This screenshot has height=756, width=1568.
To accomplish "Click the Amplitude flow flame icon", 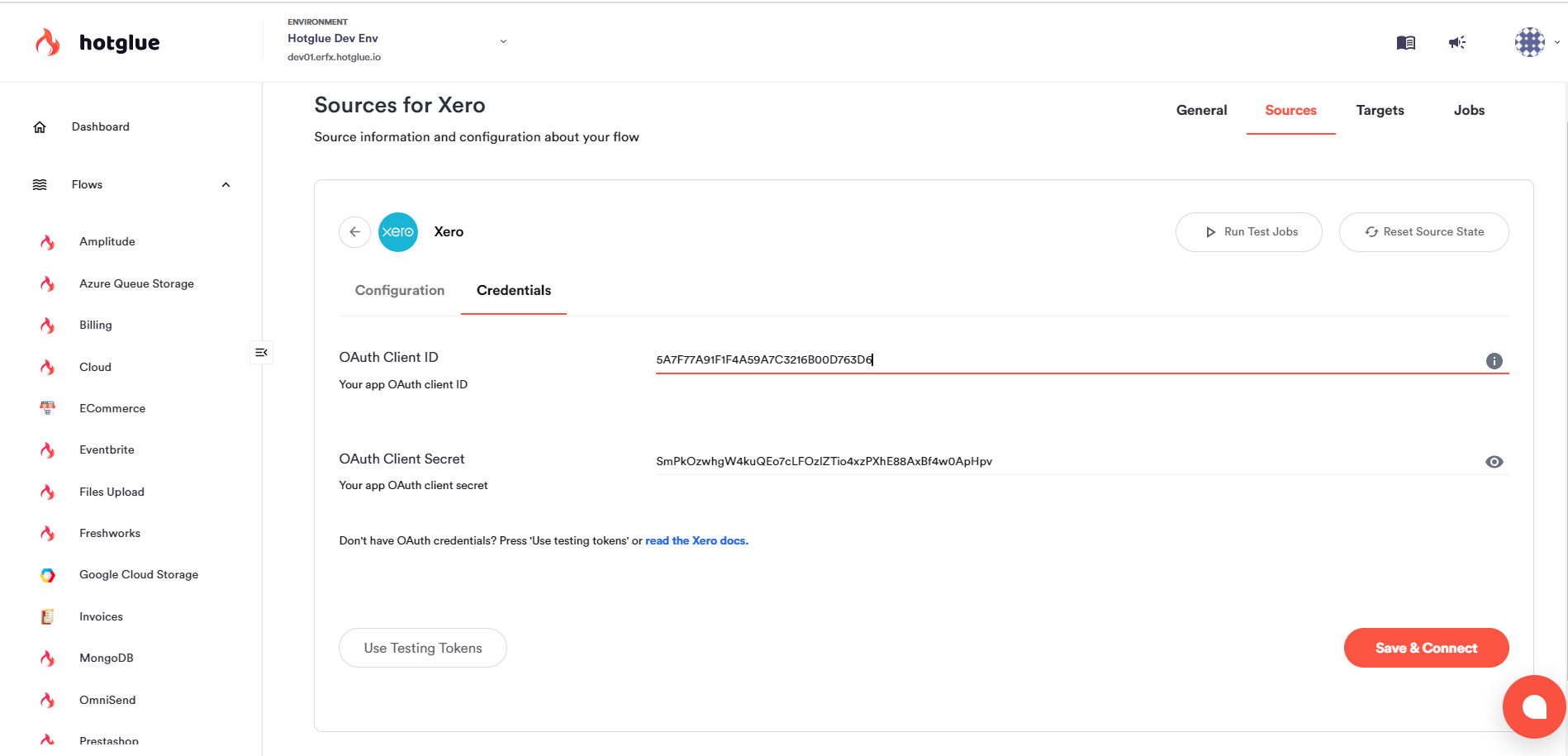I will [48, 242].
